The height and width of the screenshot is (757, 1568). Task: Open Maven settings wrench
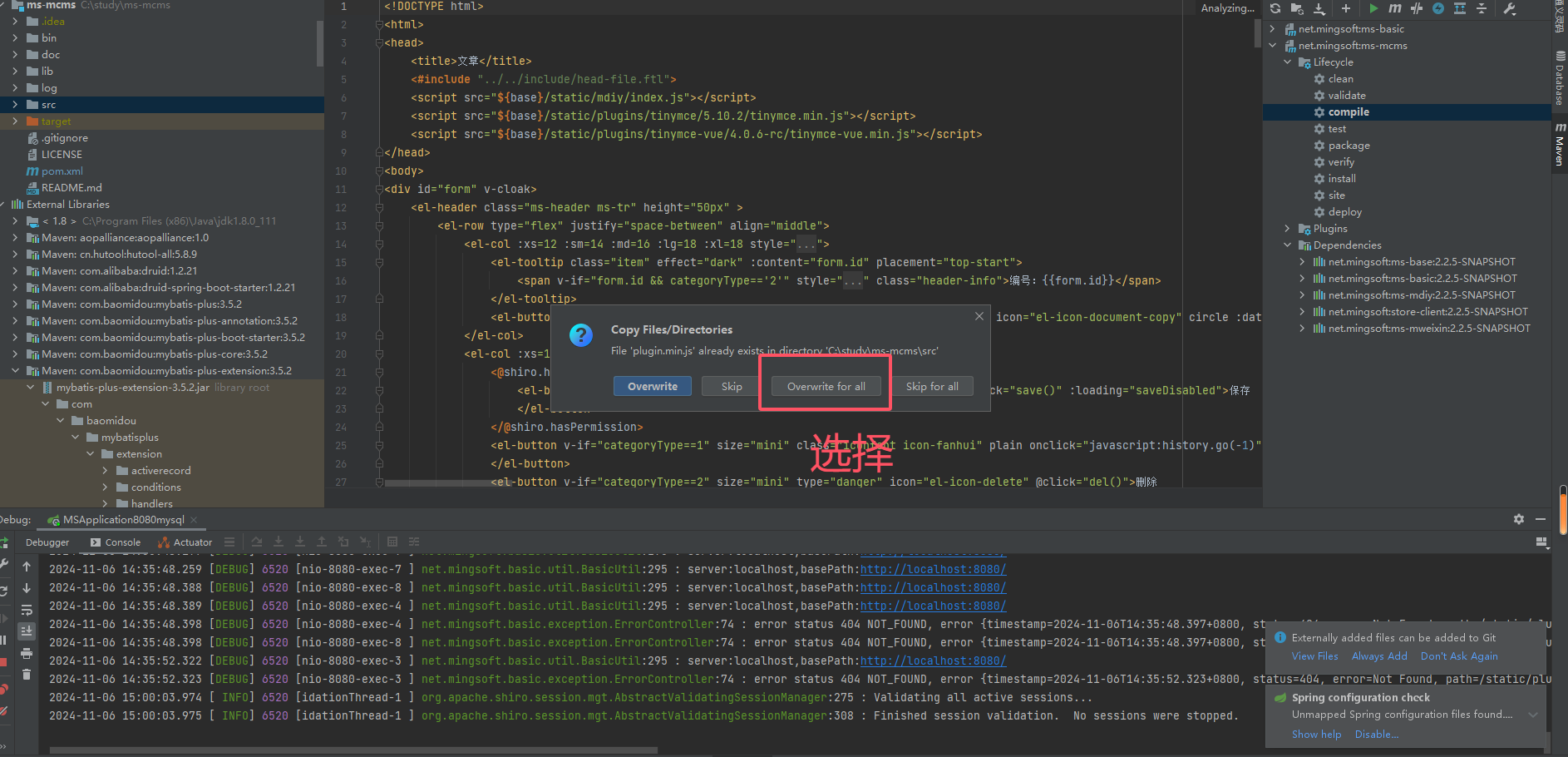(x=1510, y=8)
